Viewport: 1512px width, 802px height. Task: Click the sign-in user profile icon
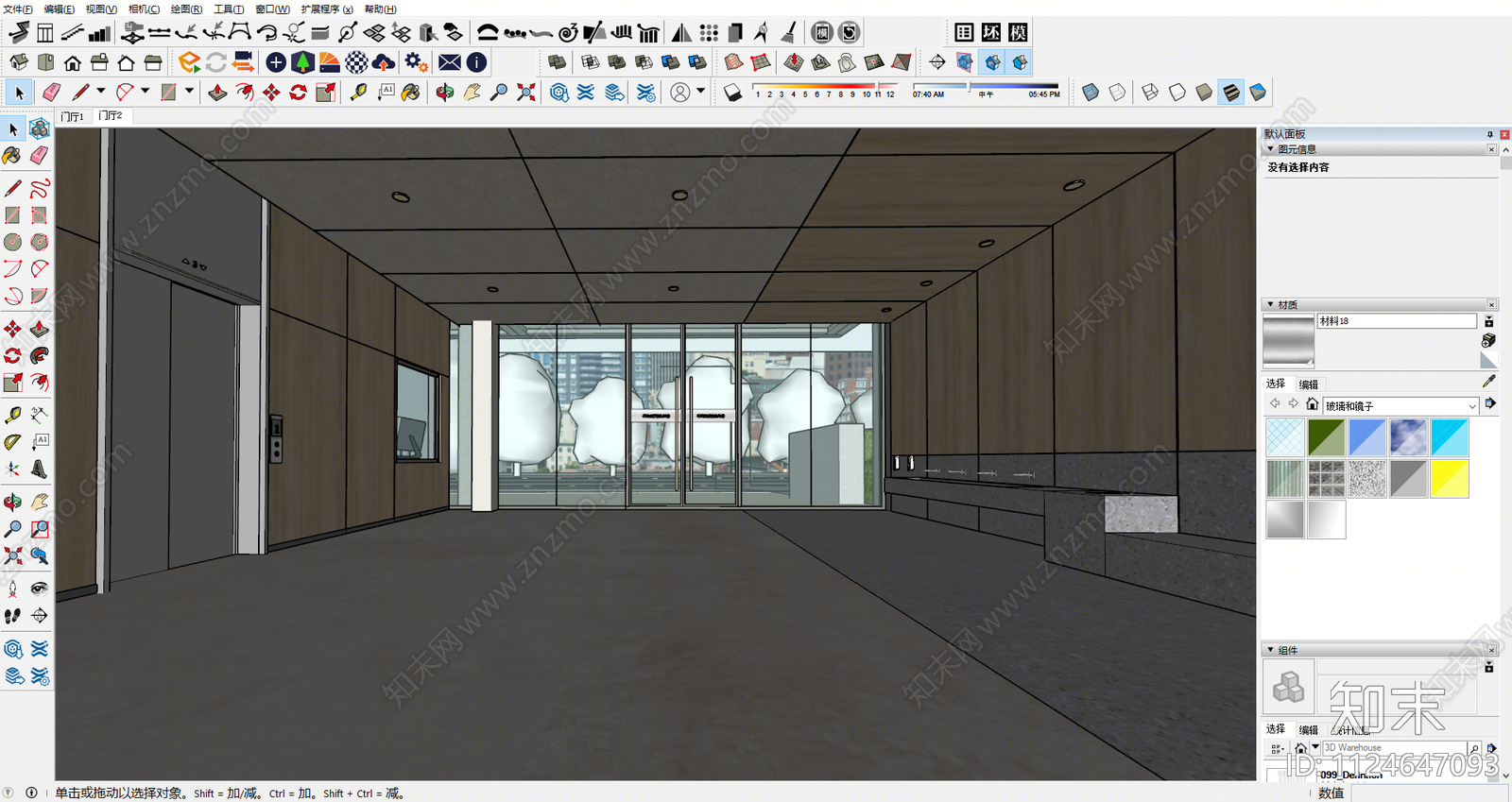[x=680, y=93]
